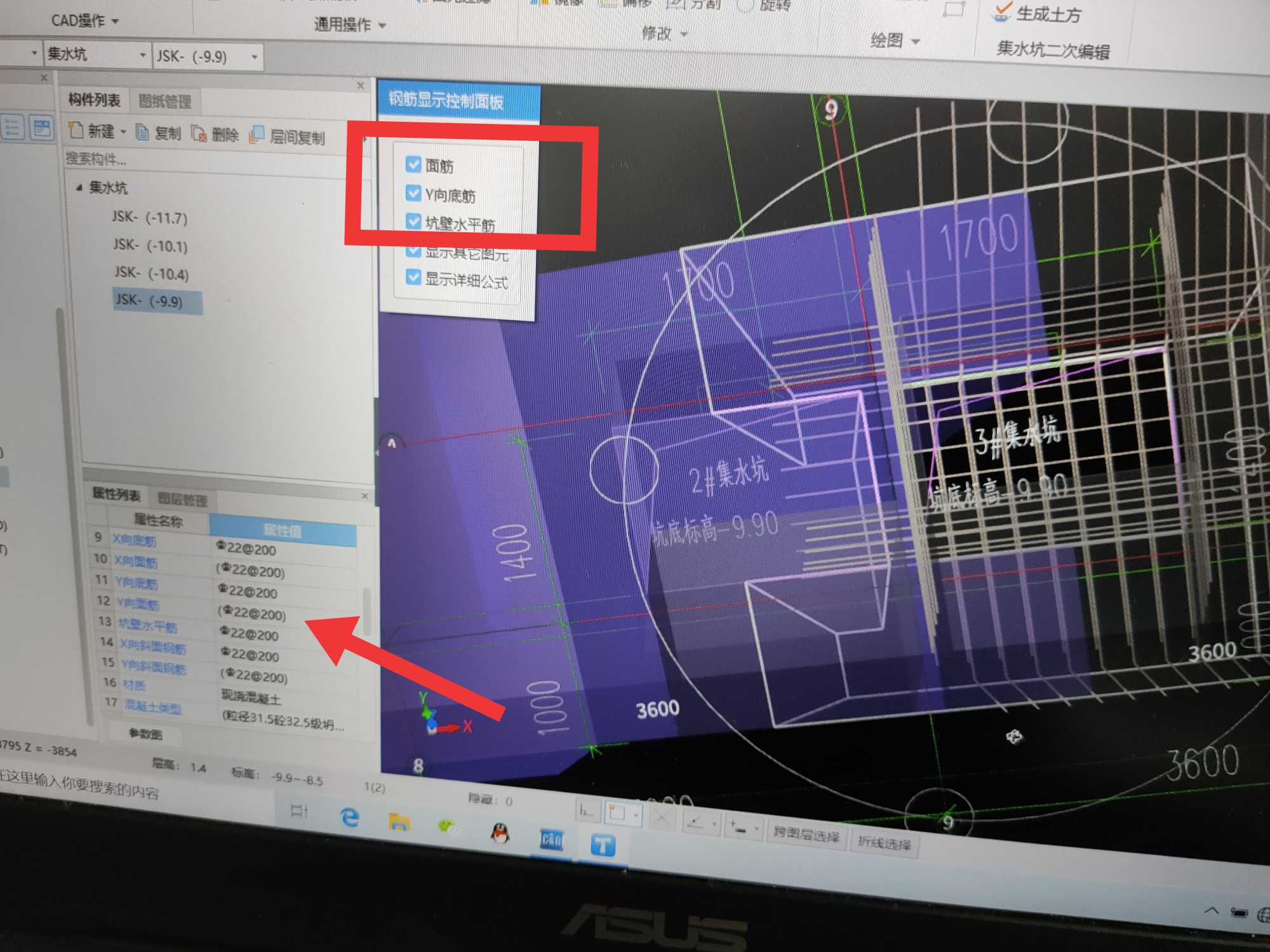Toggle the 坑壁水平筋 checkbox
The image size is (1270, 952).
pos(413,221)
